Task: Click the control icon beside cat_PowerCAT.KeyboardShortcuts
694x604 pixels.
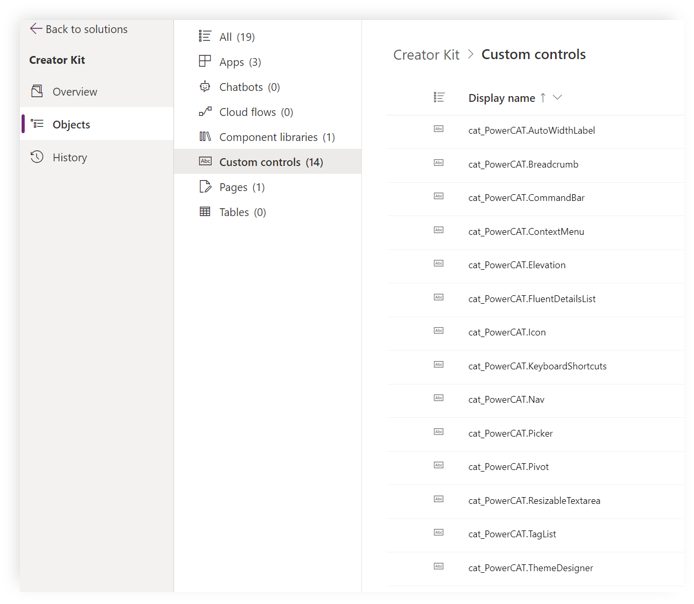Action: [x=439, y=365]
